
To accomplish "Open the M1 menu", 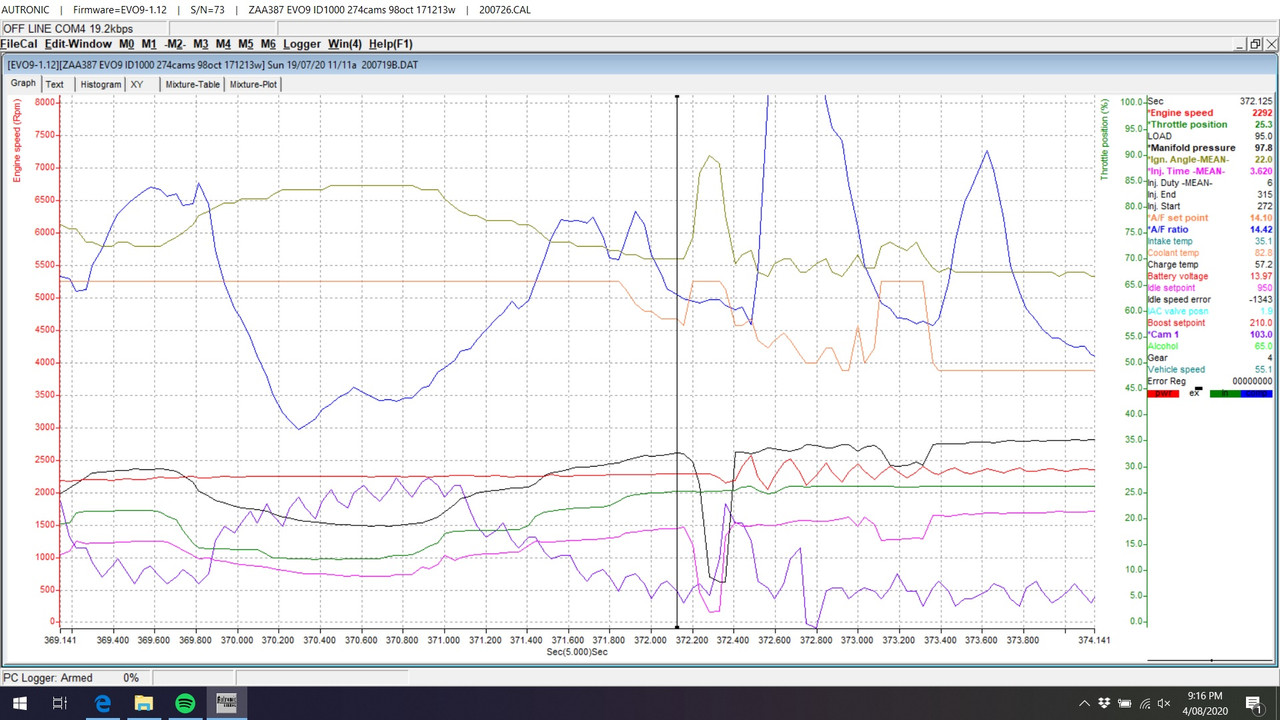I will pyautogui.click(x=148, y=44).
